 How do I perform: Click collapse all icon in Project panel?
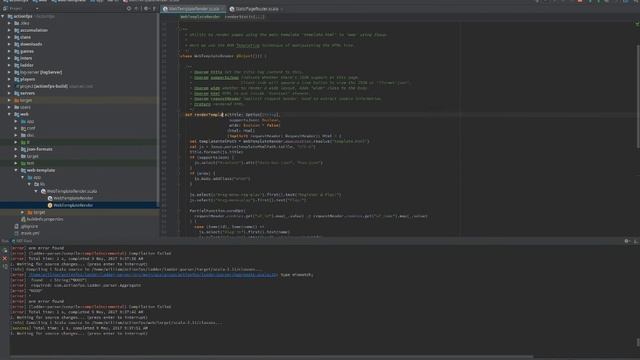click(137, 8)
